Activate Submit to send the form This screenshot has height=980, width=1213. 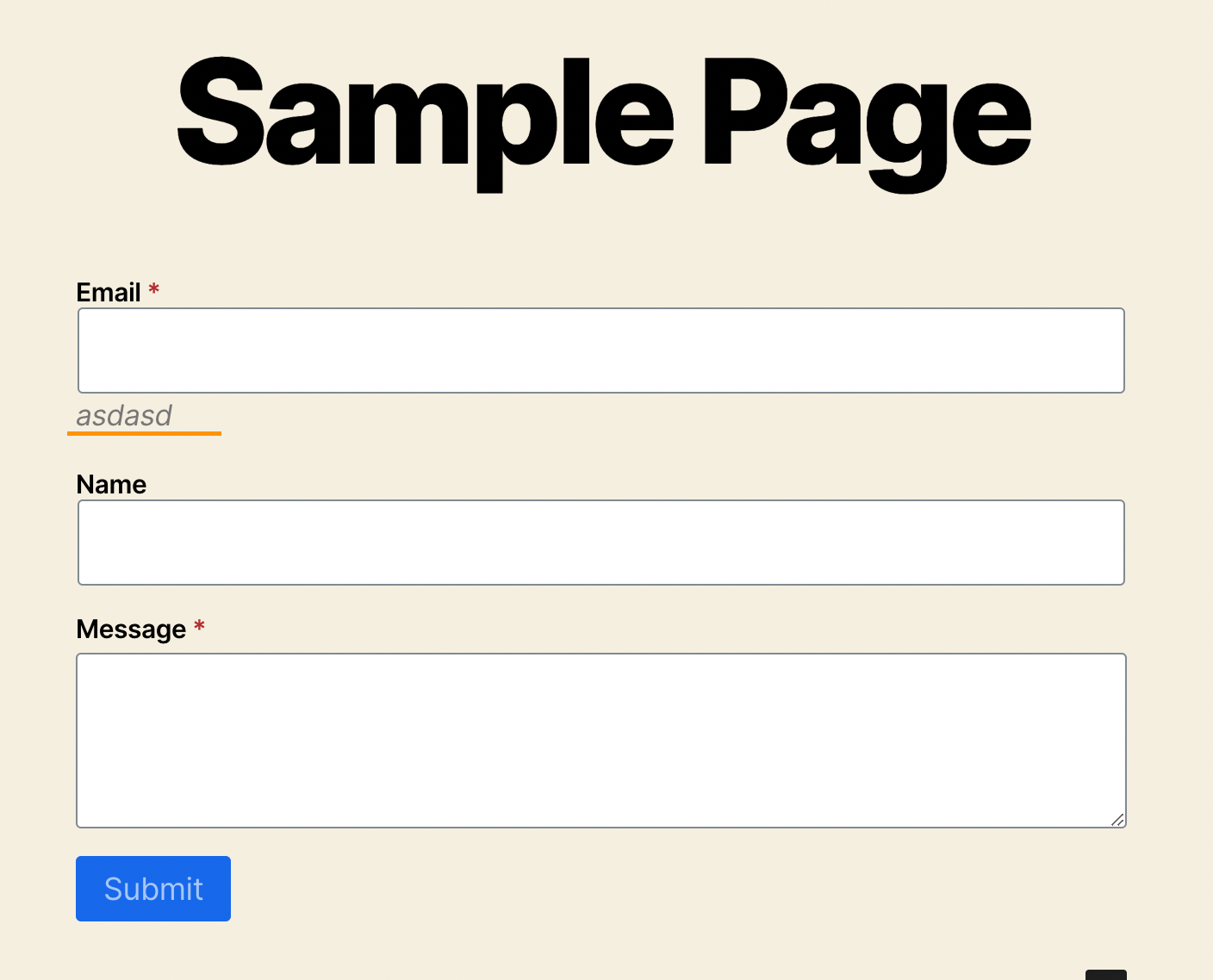152,888
